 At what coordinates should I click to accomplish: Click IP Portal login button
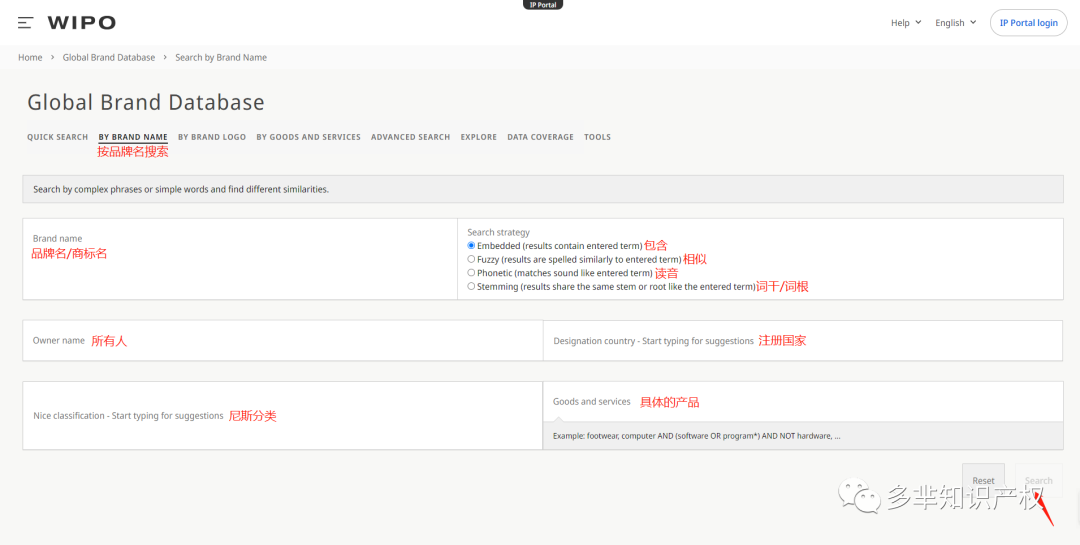[x=1028, y=23]
